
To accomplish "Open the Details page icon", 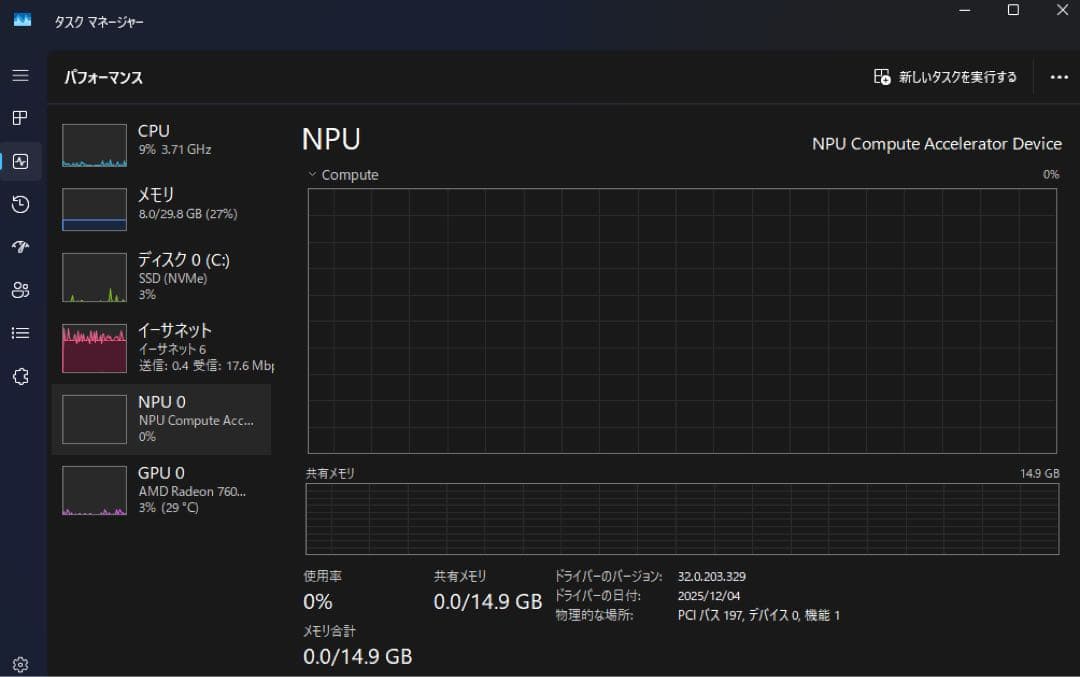I will pos(21,332).
